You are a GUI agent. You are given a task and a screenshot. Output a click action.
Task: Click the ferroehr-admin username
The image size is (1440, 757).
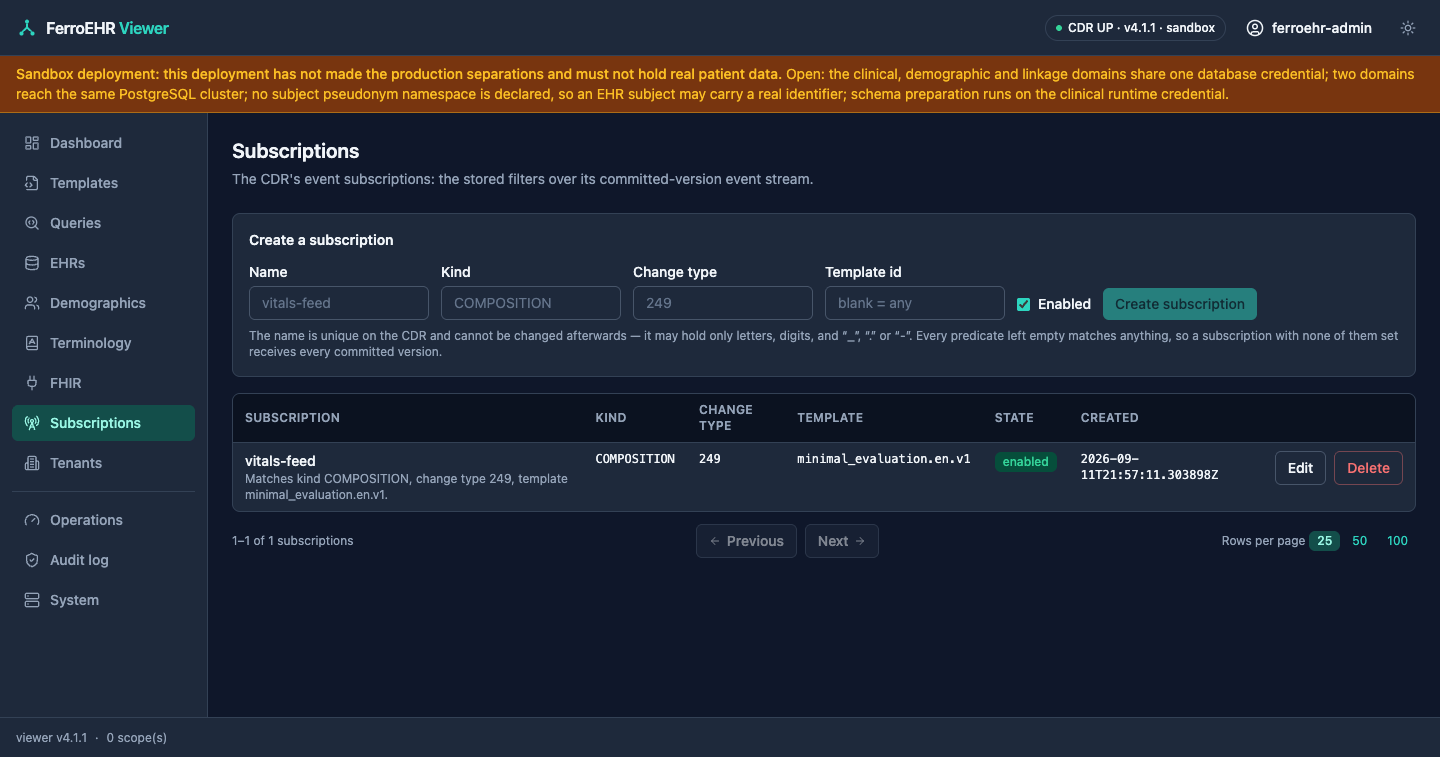tap(1322, 28)
